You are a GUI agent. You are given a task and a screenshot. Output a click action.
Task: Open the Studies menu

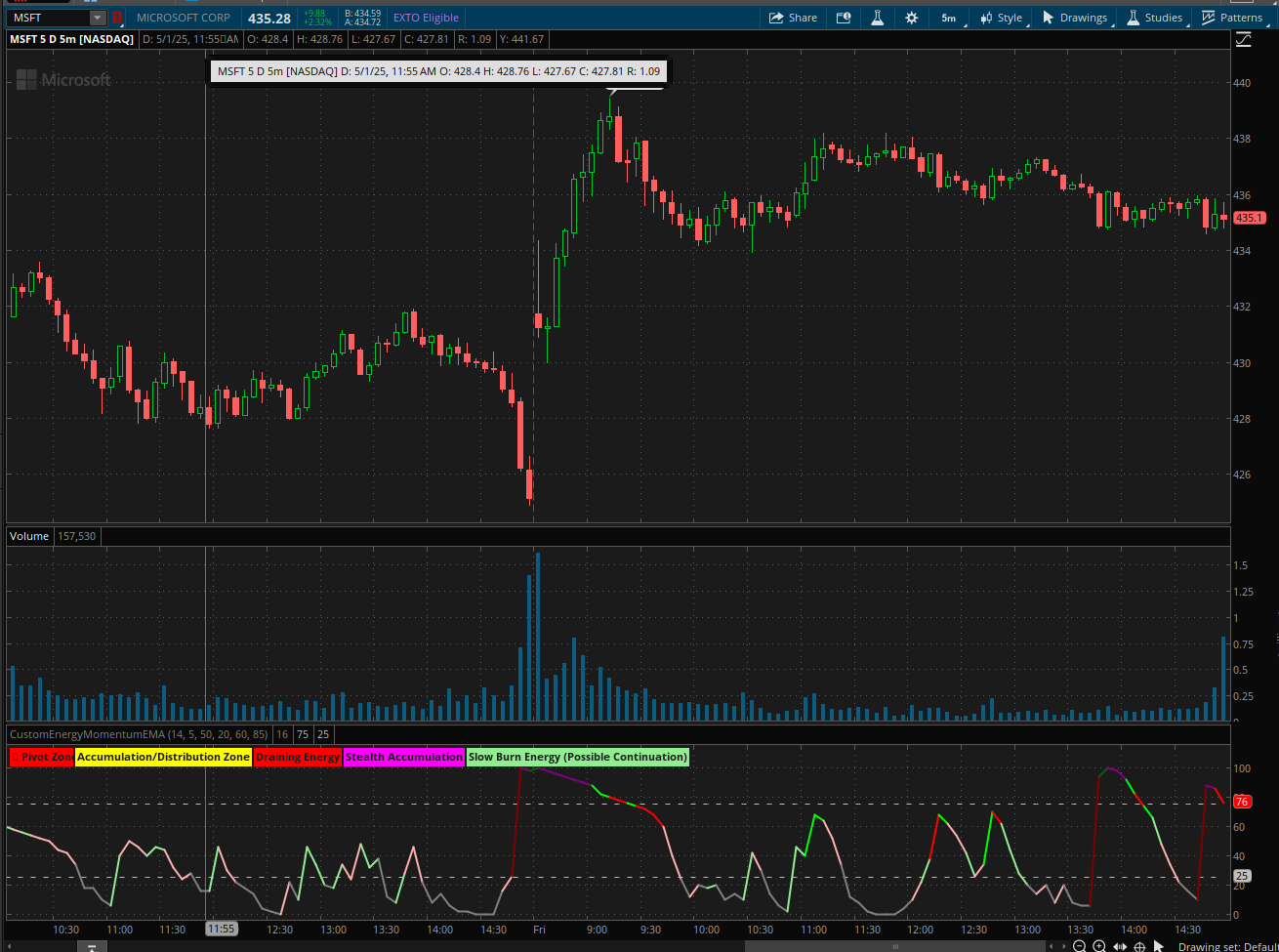click(1154, 18)
